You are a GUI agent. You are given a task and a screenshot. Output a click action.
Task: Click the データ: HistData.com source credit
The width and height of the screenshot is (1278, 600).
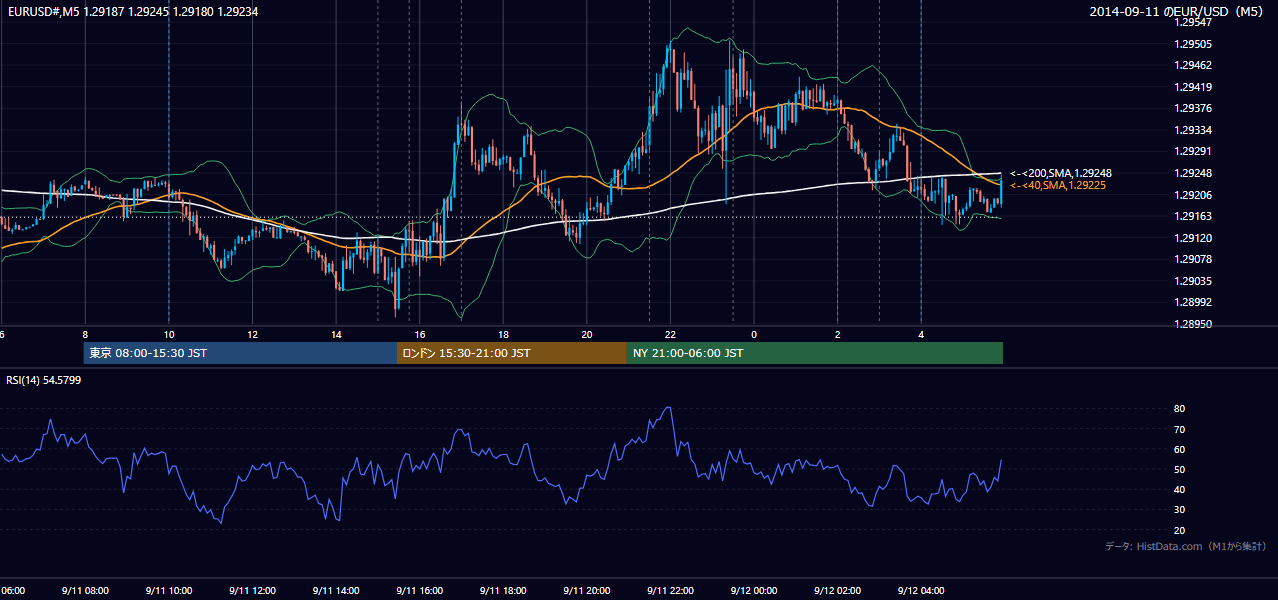(1186, 546)
